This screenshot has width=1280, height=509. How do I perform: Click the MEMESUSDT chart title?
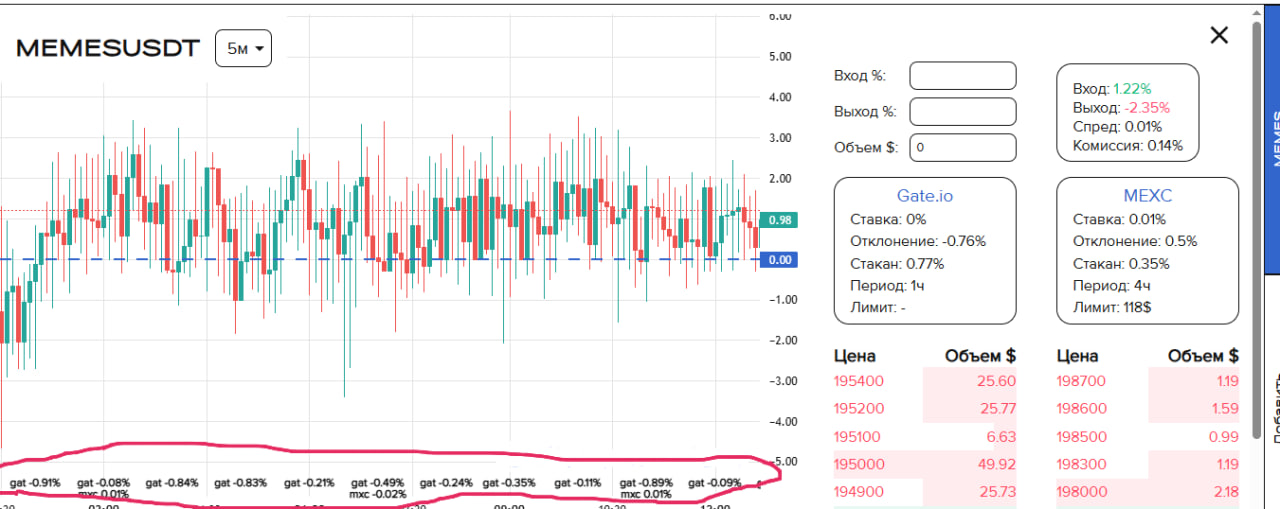tap(108, 48)
